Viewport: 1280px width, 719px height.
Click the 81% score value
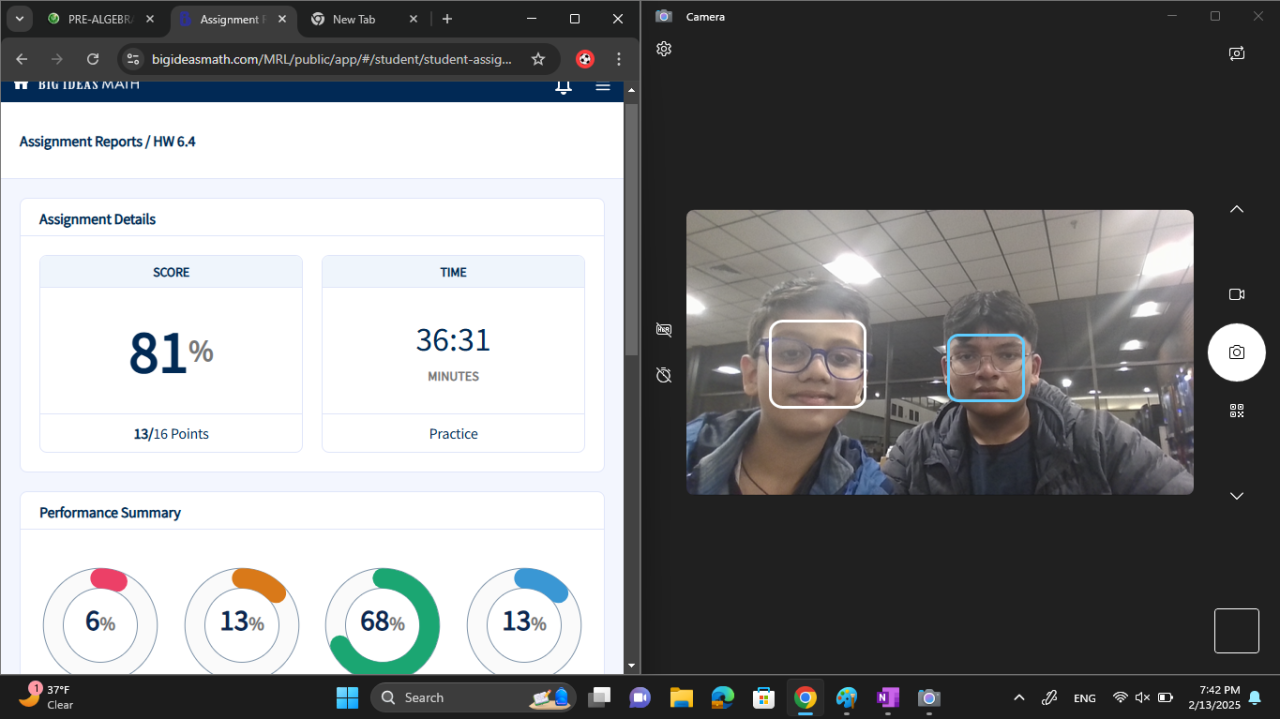(171, 352)
